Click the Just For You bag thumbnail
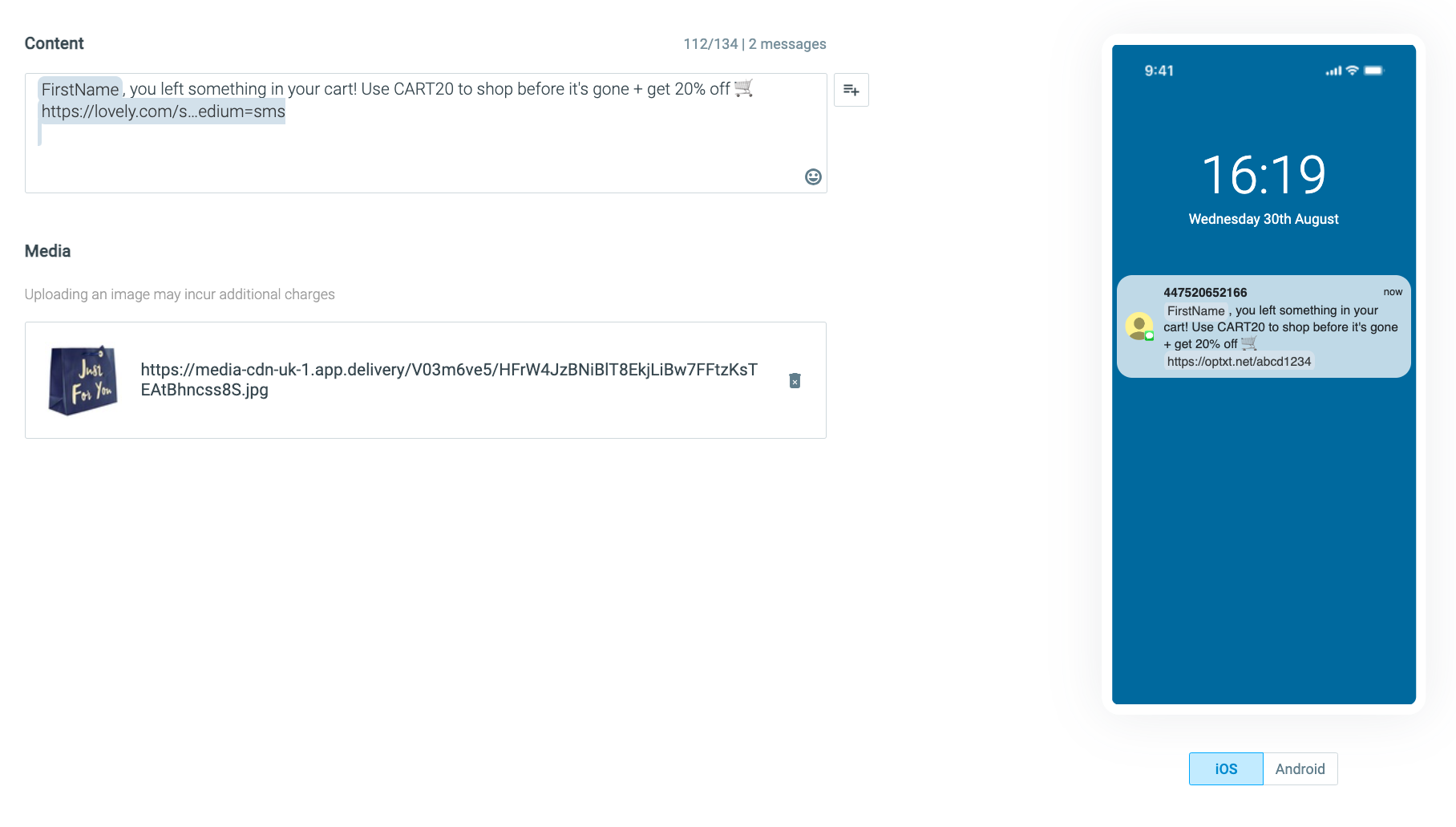Viewport: 1456px width, 827px height. tap(83, 380)
